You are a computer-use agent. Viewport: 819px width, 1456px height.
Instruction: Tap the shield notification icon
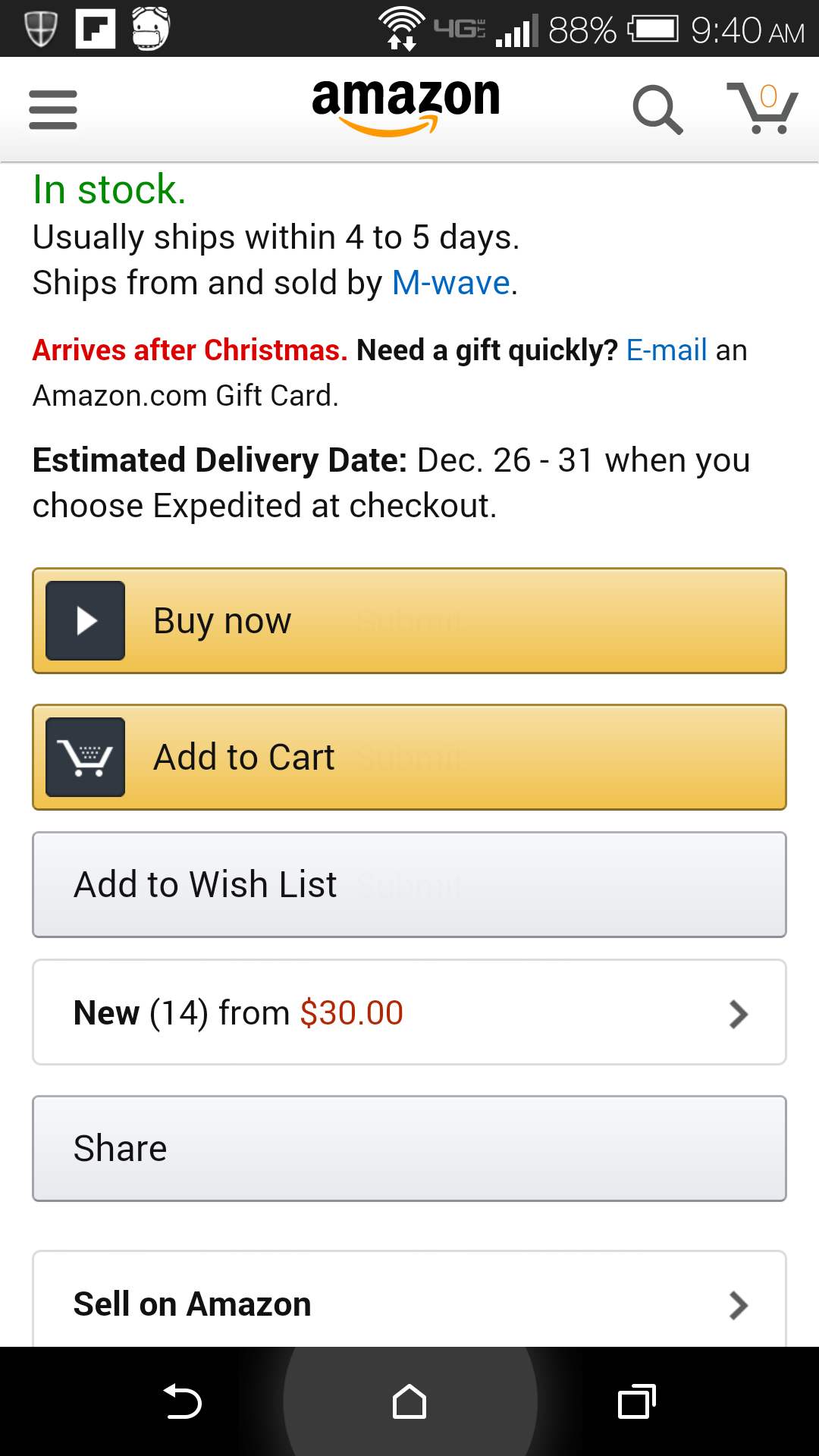click(40, 29)
